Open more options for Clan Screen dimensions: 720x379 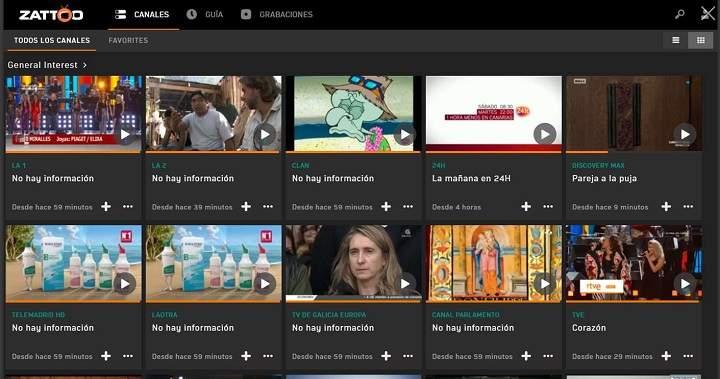tap(408, 207)
